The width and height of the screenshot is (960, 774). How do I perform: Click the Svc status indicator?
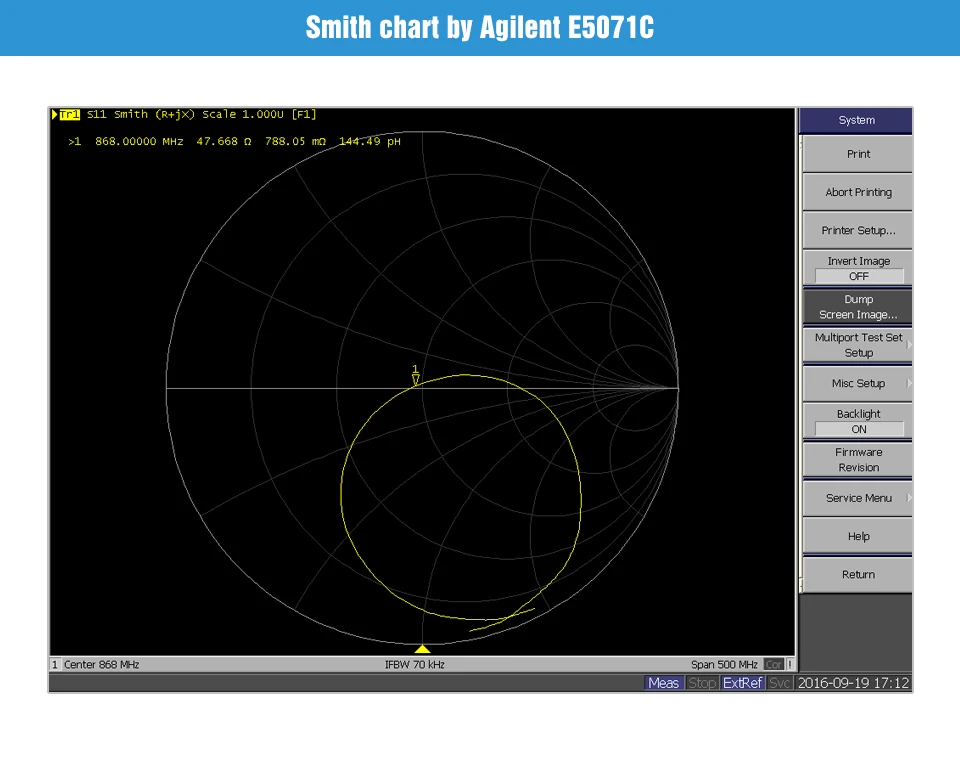(780, 683)
